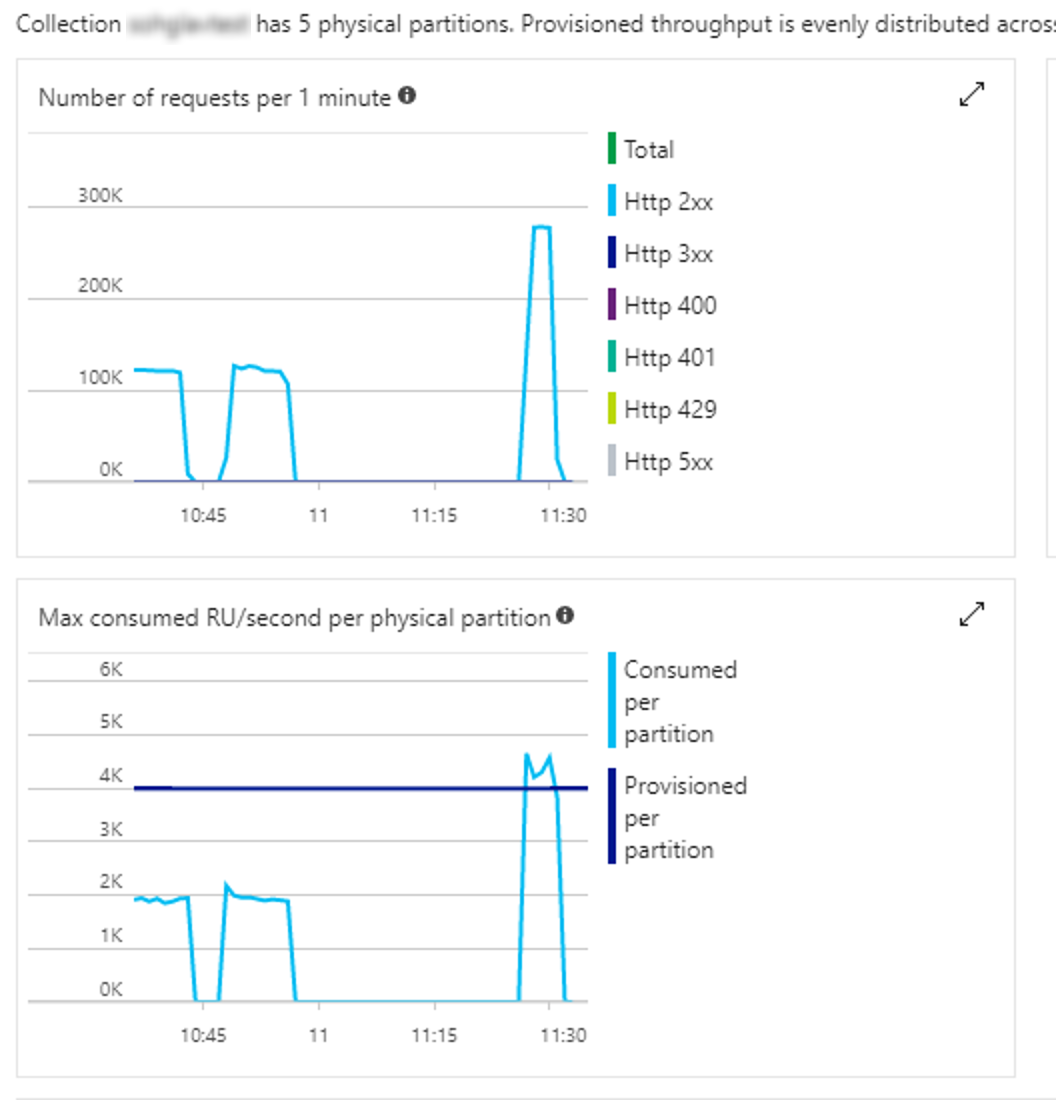
Task: Select the Http 5xx legend entry
Action: click(660, 461)
